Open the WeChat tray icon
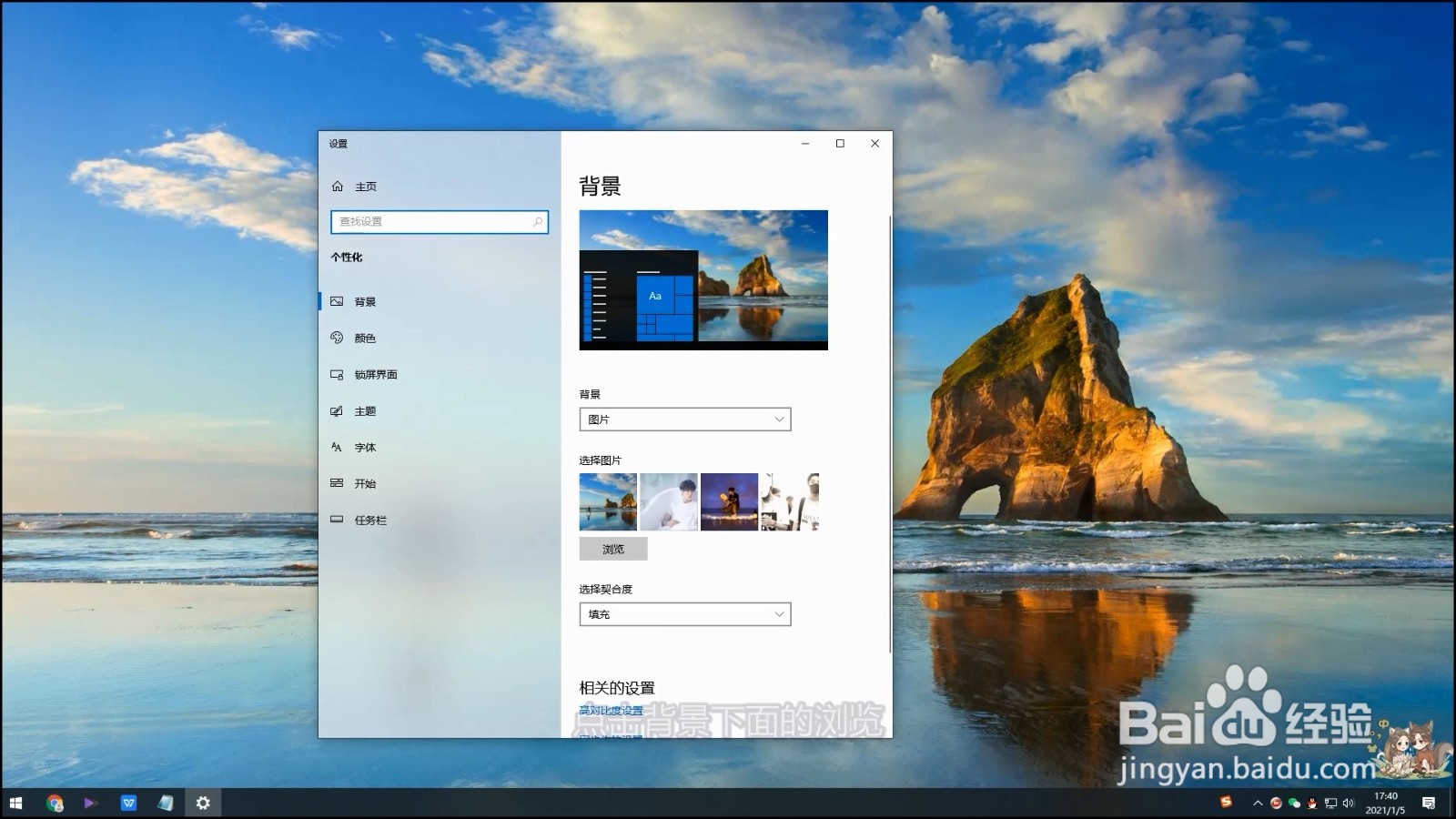1456x819 pixels. (x=1293, y=804)
